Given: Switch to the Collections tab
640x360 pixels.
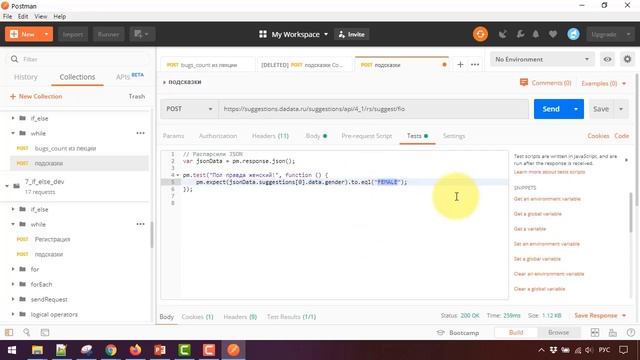Looking at the screenshot, I should [77, 77].
